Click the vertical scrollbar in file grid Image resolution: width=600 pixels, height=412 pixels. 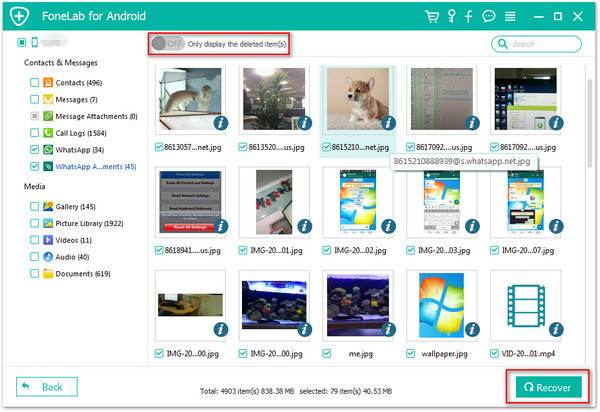point(589,122)
